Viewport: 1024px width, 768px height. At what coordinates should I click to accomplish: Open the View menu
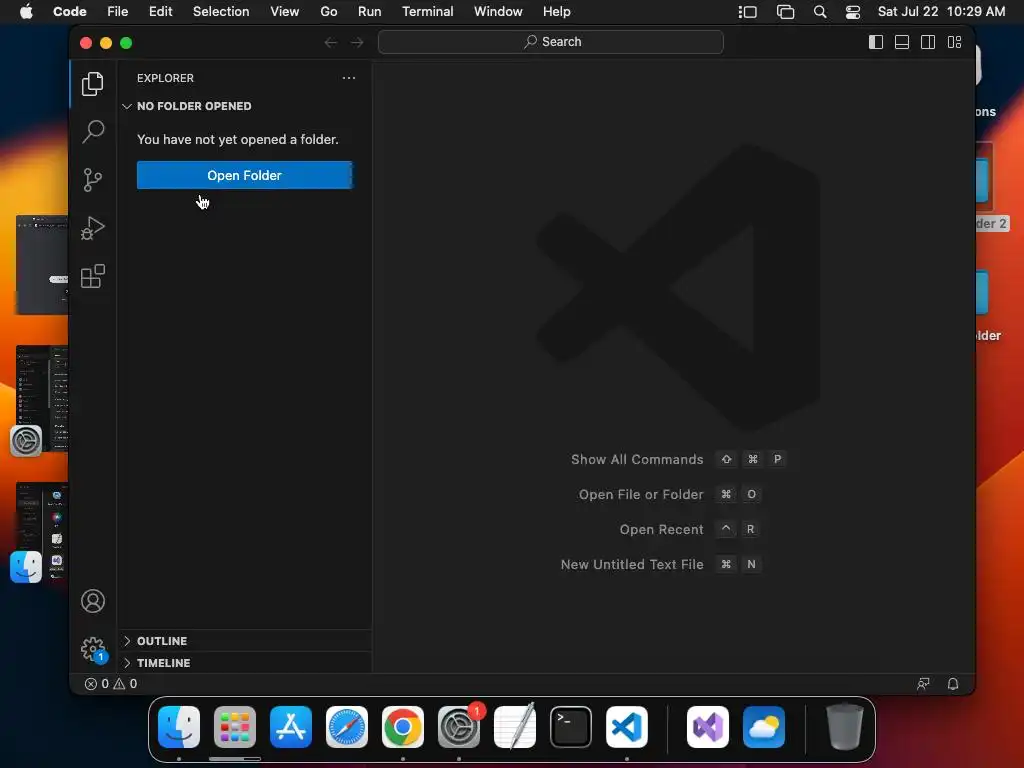click(285, 12)
